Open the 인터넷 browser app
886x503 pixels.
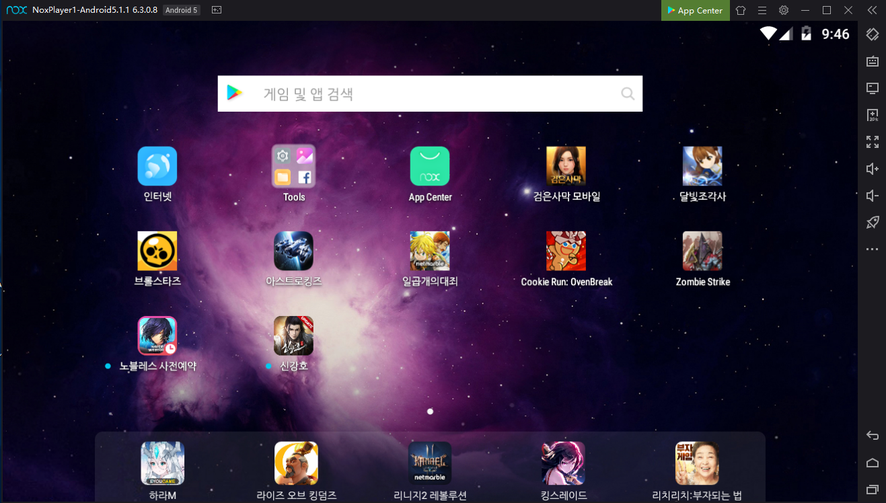tap(157, 166)
